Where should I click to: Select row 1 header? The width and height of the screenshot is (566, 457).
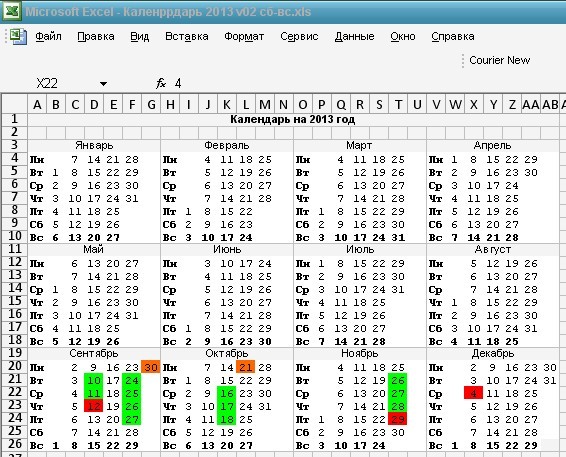click(x=14, y=119)
